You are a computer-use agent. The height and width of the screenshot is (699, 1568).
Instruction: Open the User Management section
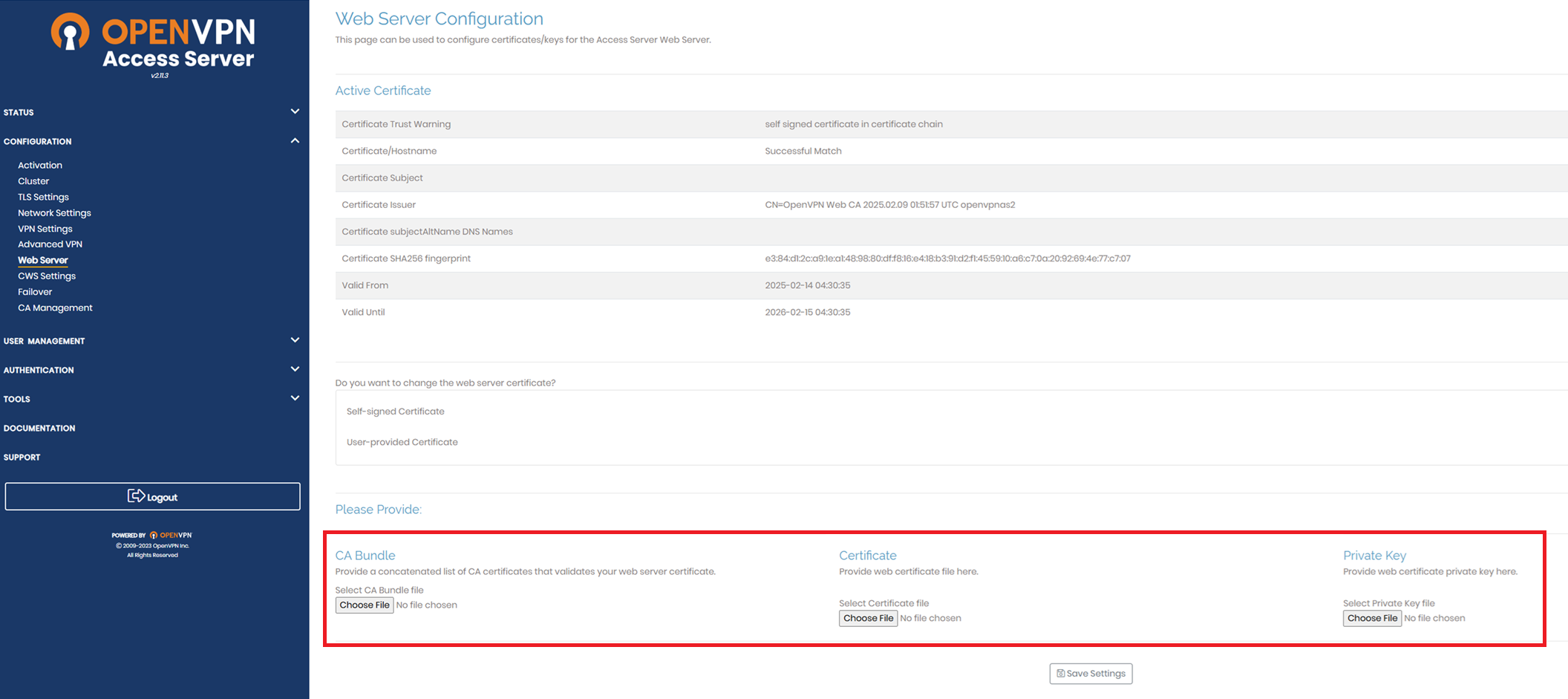tap(44, 341)
